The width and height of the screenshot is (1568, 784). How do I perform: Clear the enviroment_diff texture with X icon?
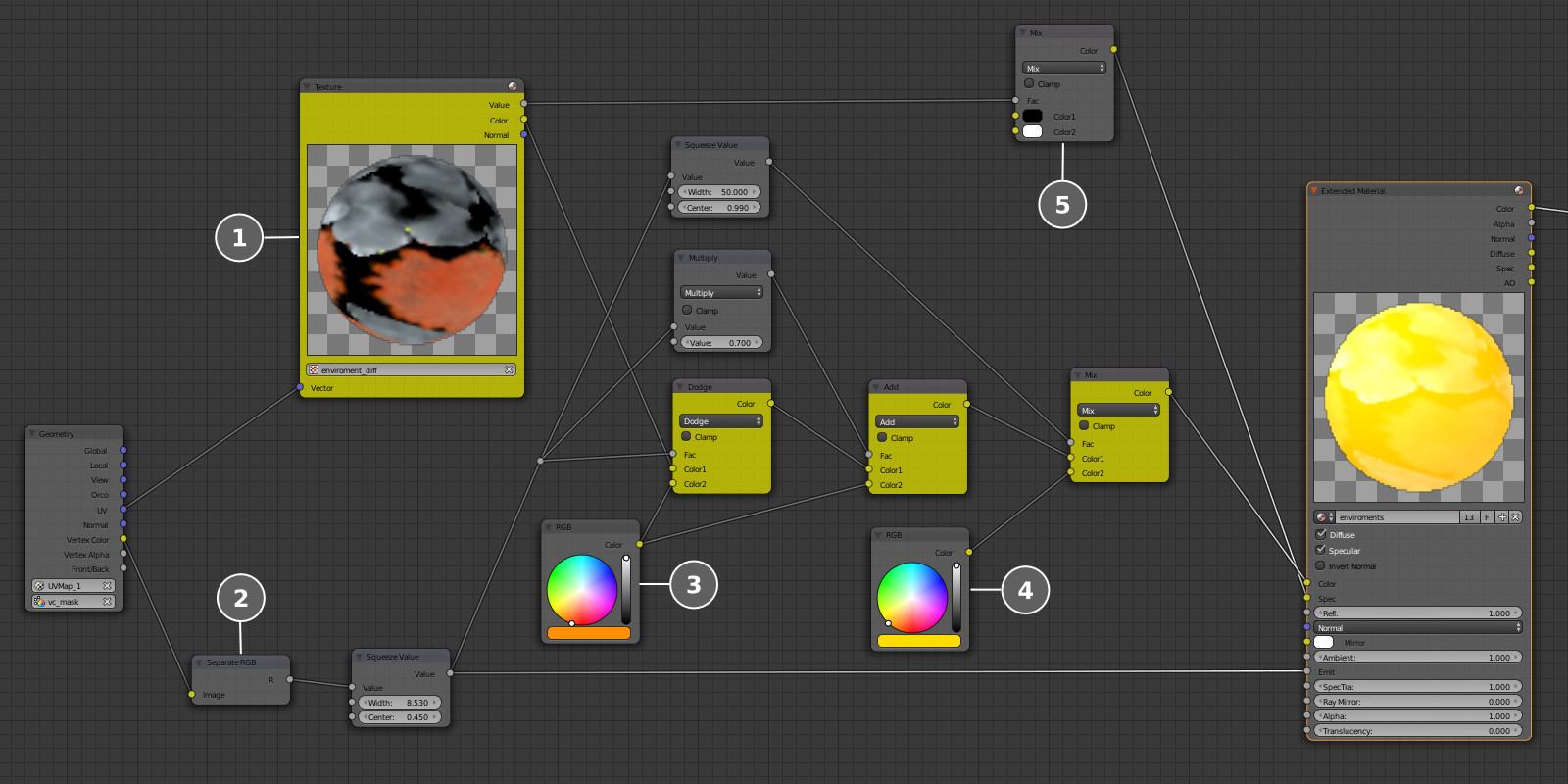510,369
